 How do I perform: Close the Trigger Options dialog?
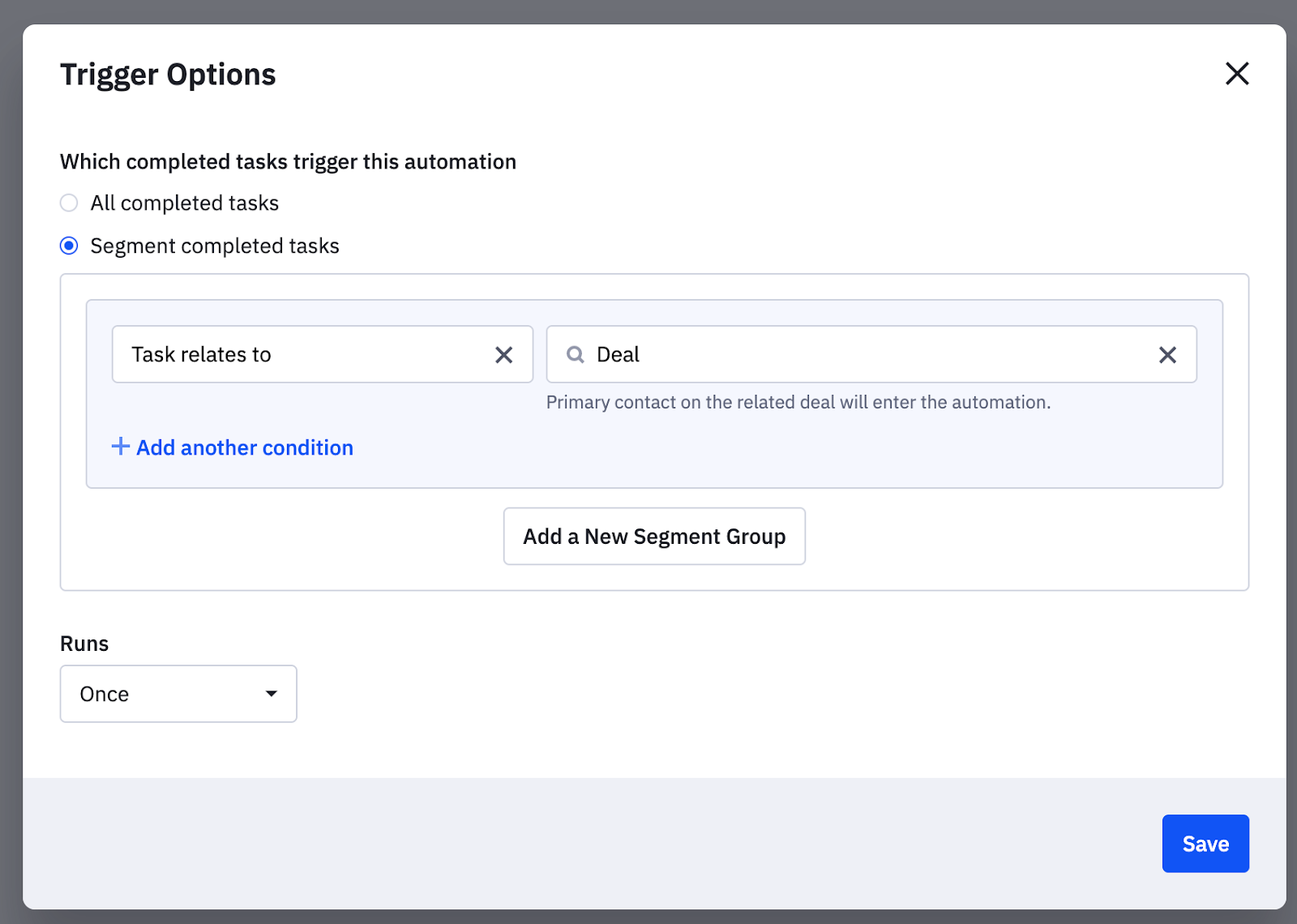point(1236,74)
